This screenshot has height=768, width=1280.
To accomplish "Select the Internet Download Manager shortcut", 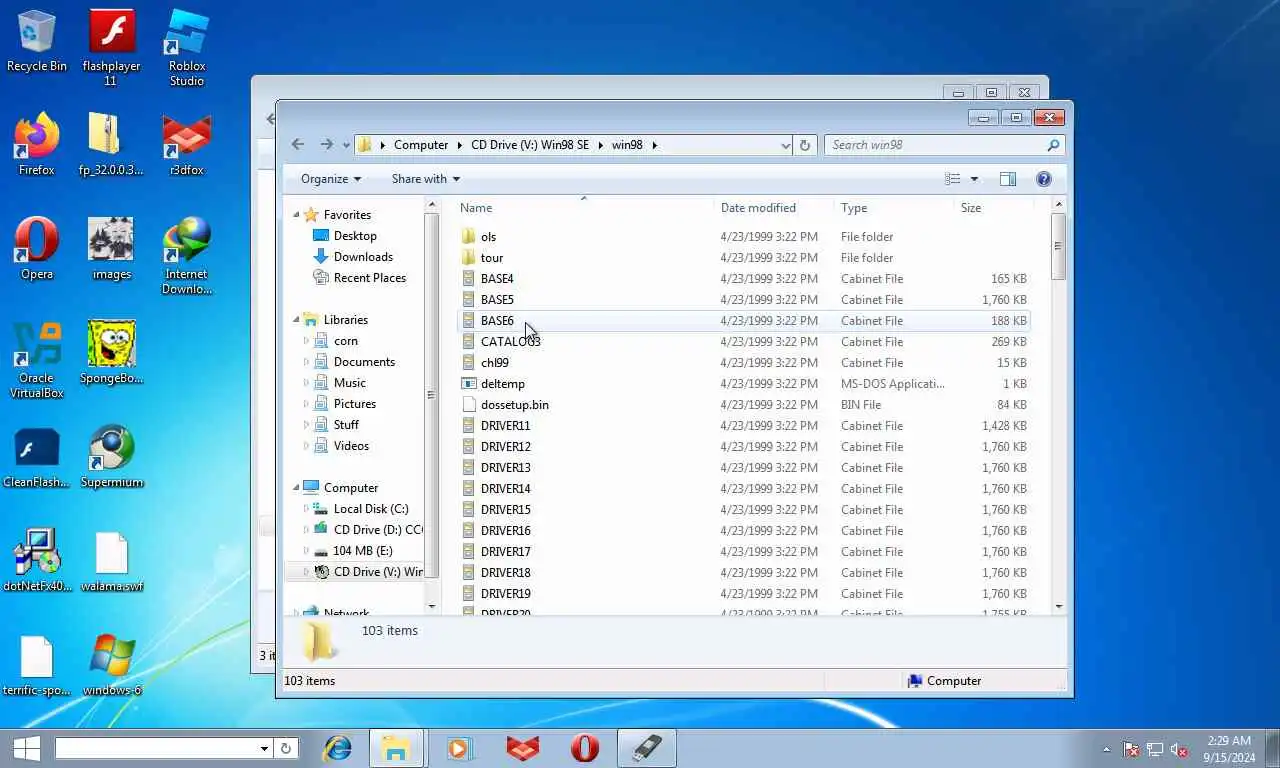I will coord(186,255).
